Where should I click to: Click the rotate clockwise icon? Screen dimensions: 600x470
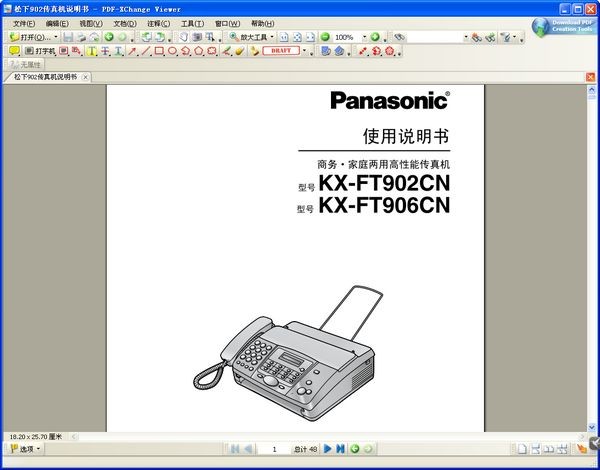[160, 37]
